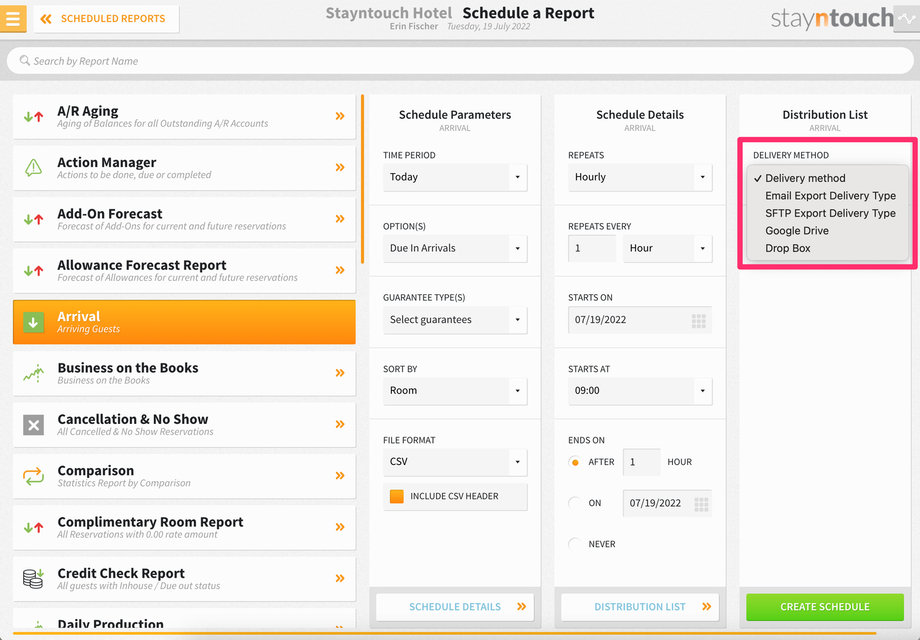920x640 pixels.
Task: Expand the Action Manager report chevron
Action: click(340, 167)
